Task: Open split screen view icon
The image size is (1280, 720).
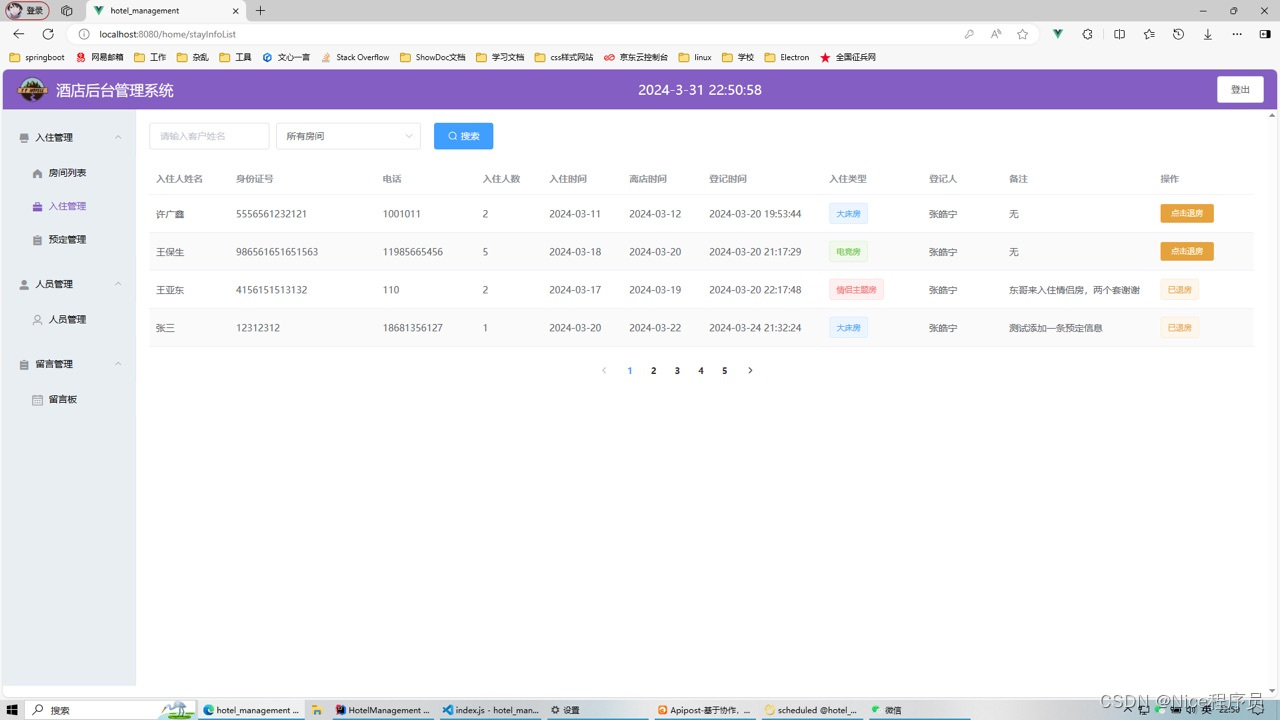Action: pyautogui.click(x=1119, y=34)
